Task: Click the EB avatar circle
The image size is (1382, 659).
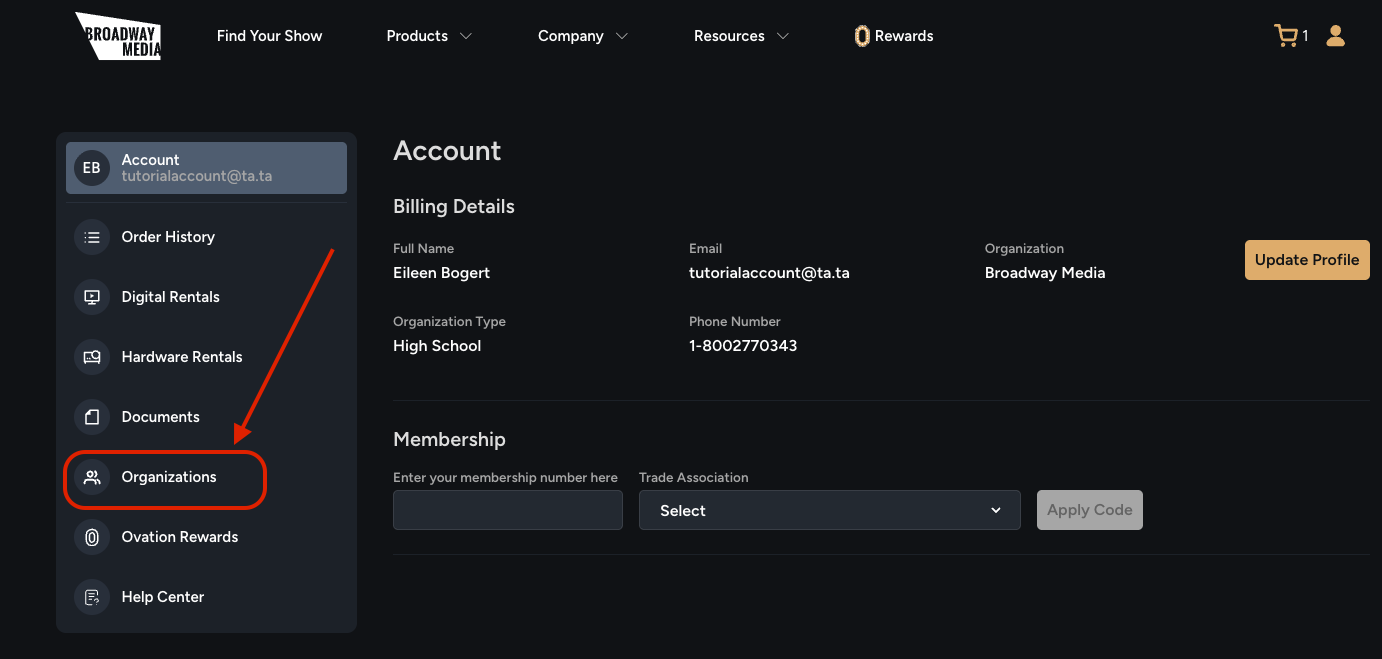Action: (x=91, y=167)
